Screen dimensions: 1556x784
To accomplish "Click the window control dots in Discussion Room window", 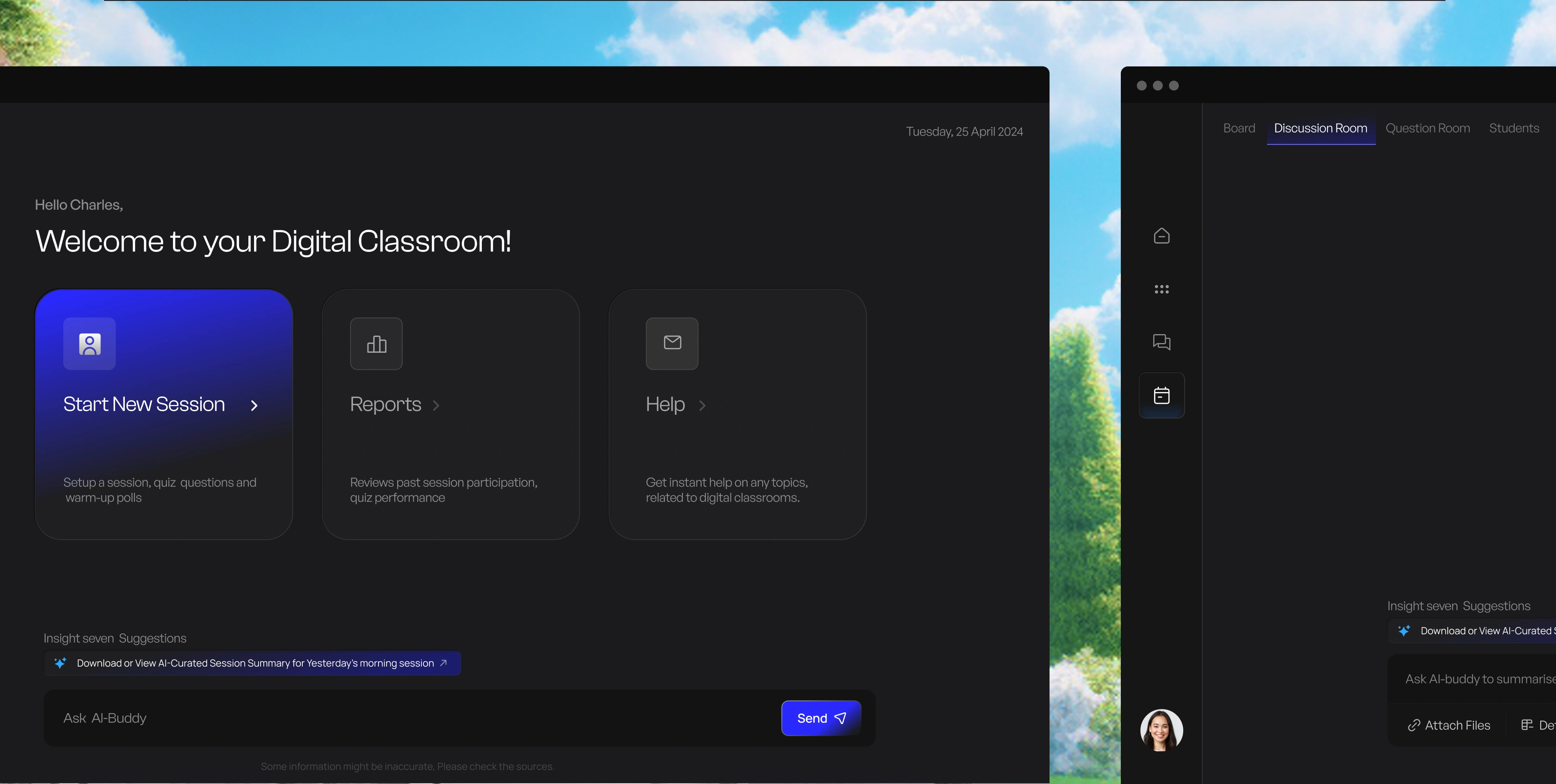I will [1157, 86].
